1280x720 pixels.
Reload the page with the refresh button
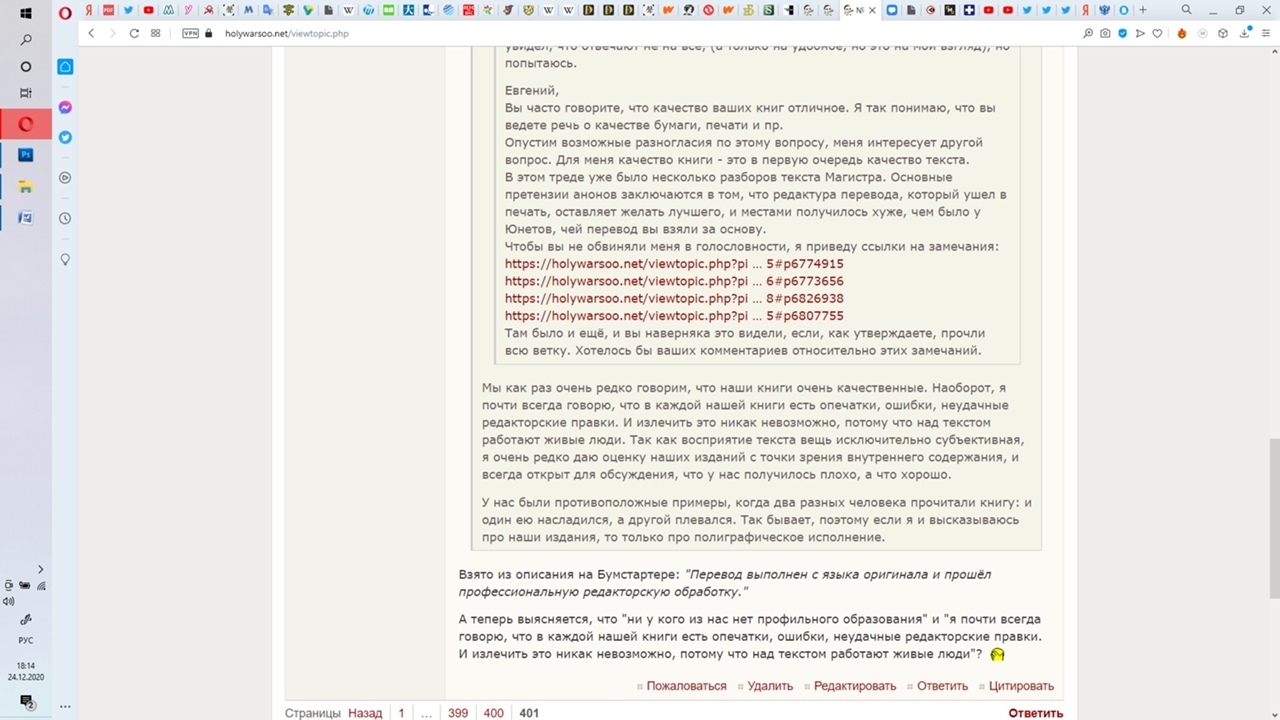(x=134, y=33)
